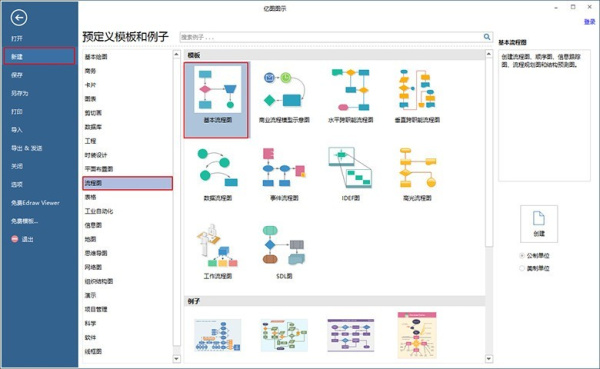600x369 pixels.
Task: Select the 科学 category
Action: coord(90,323)
